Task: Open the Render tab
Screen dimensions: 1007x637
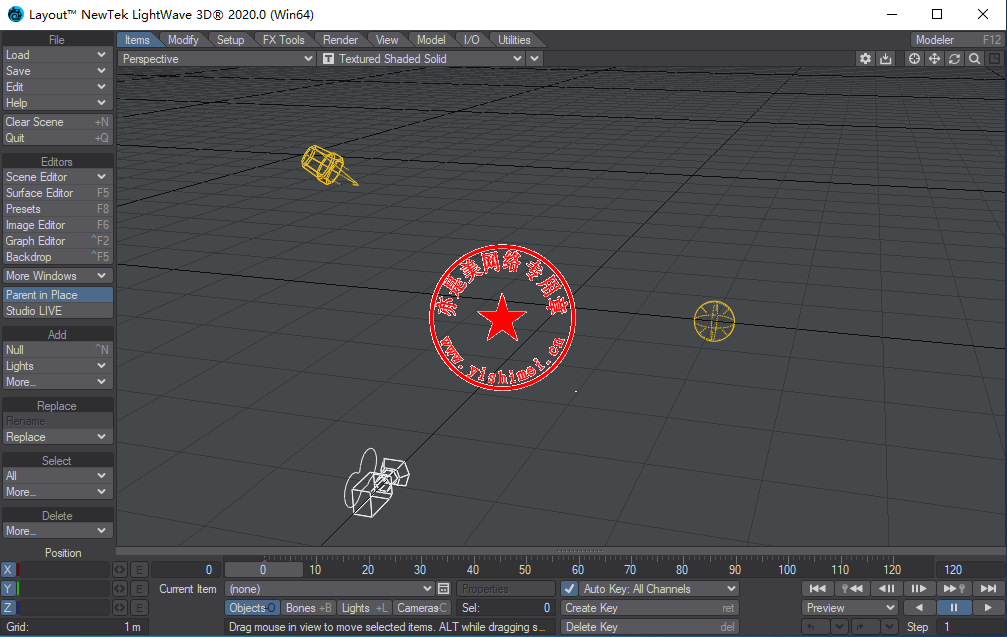Action: [x=340, y=40]
